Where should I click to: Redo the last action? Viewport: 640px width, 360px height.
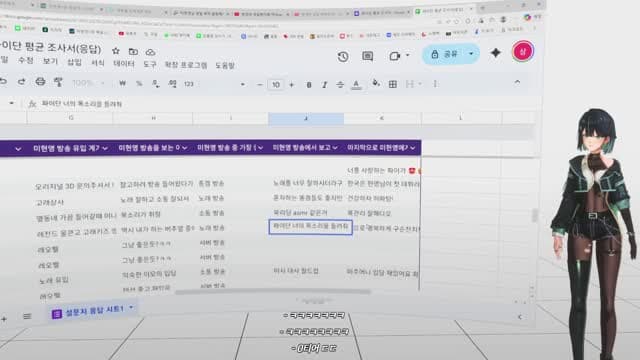click(21, 82)
